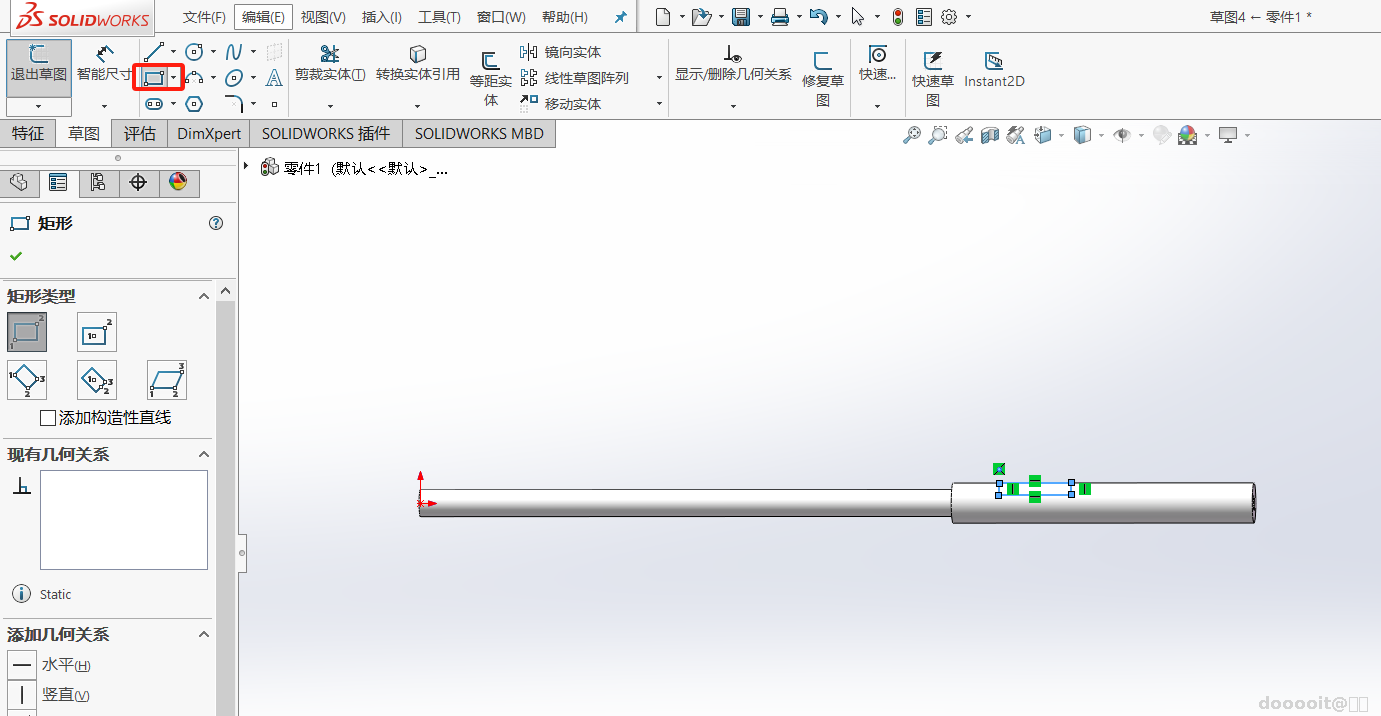Select the Circle sketch tool

click(x=195, y=51)
